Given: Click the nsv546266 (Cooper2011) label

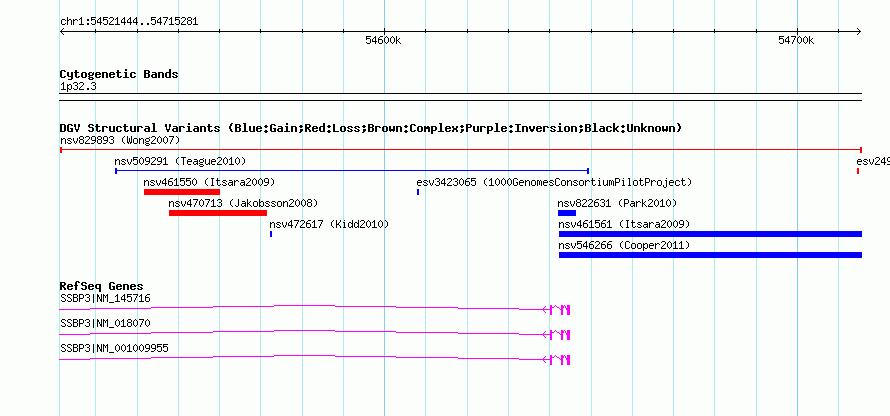Looking at the screenshot, I should coord(624,245).
